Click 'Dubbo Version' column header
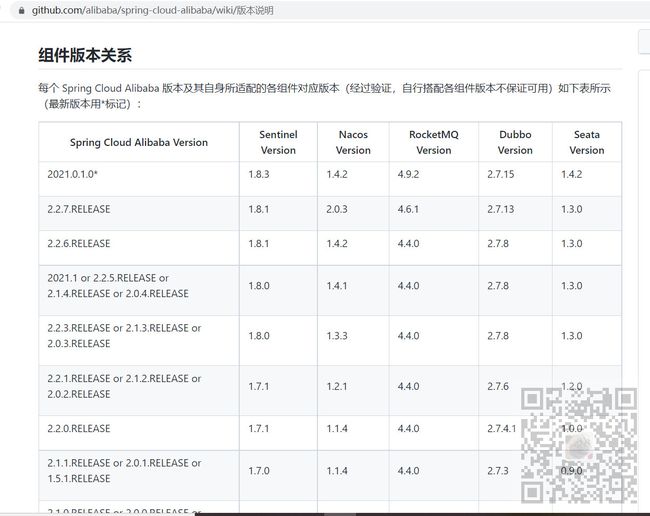The image size is (650, 516). [x=515, y=142]
